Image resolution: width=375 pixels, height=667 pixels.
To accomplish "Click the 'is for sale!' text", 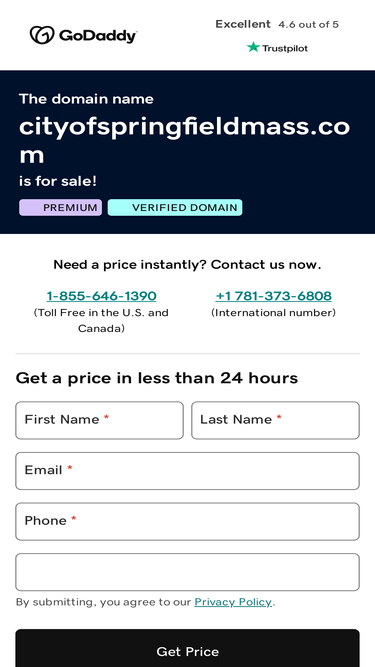I will [x=58, y=181].
